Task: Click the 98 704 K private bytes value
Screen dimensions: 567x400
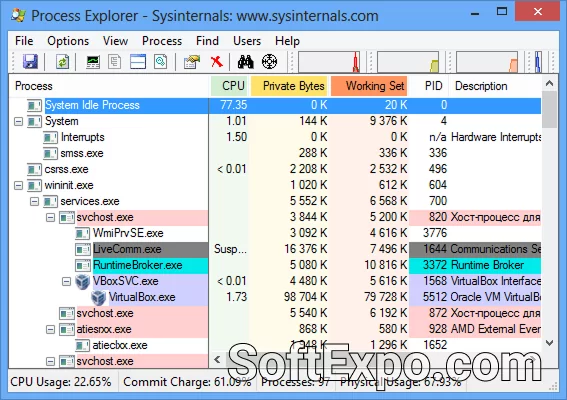Action: tap(306, 297)
